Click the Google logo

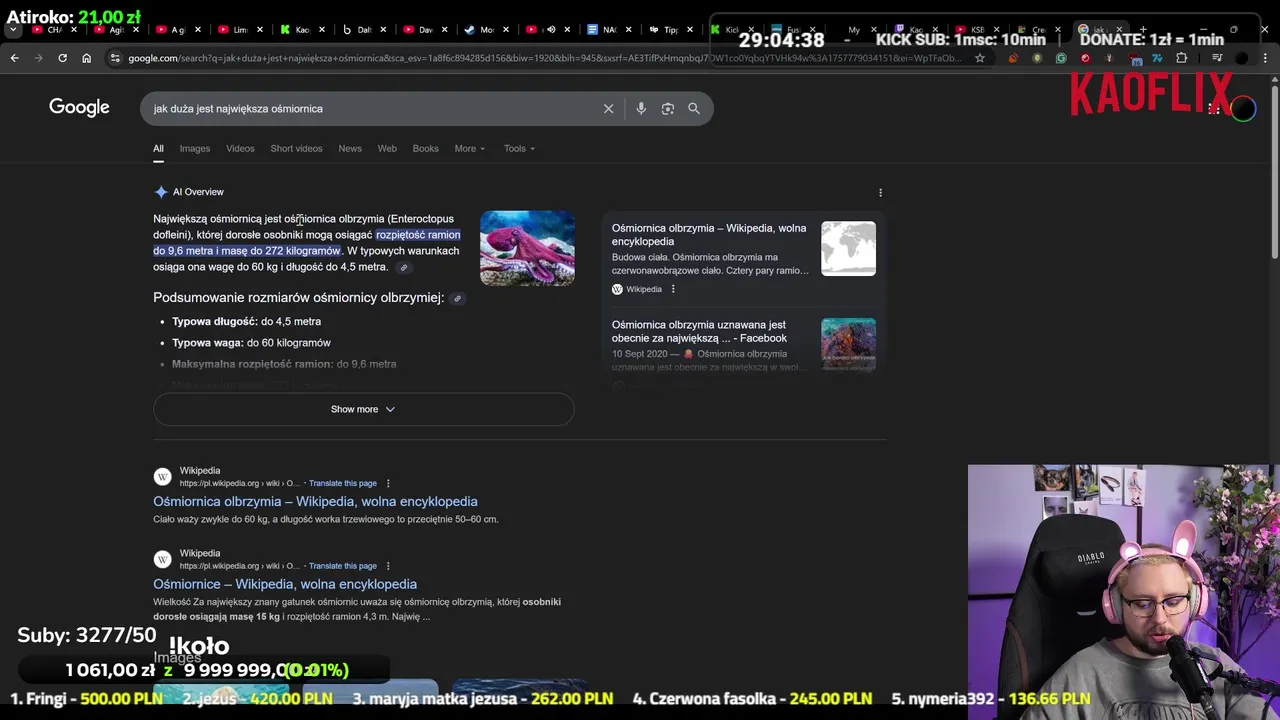pos(79,108)
